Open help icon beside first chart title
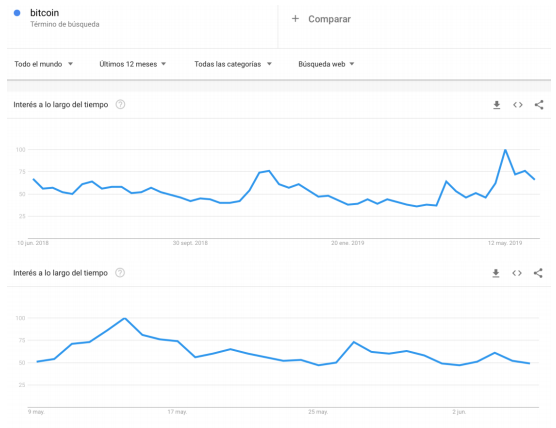The height and width of the screenshot is (428, 556). coord(121,105)
